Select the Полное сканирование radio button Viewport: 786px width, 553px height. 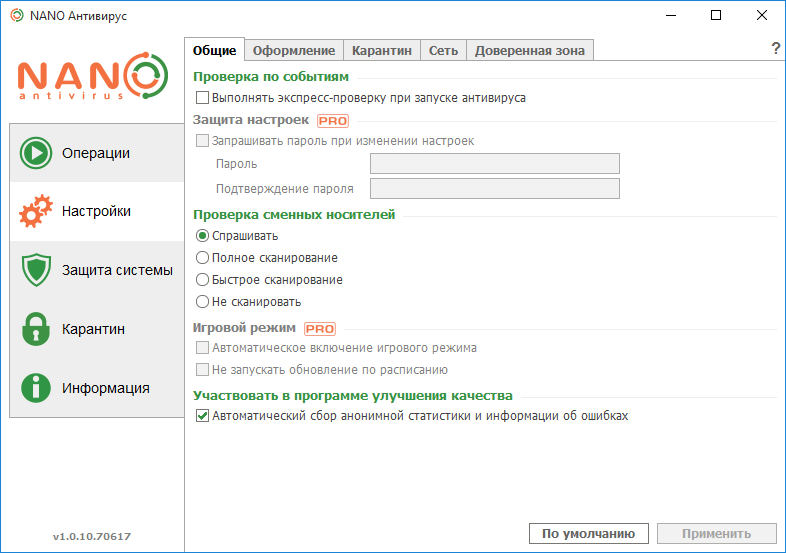coord(203,258)
